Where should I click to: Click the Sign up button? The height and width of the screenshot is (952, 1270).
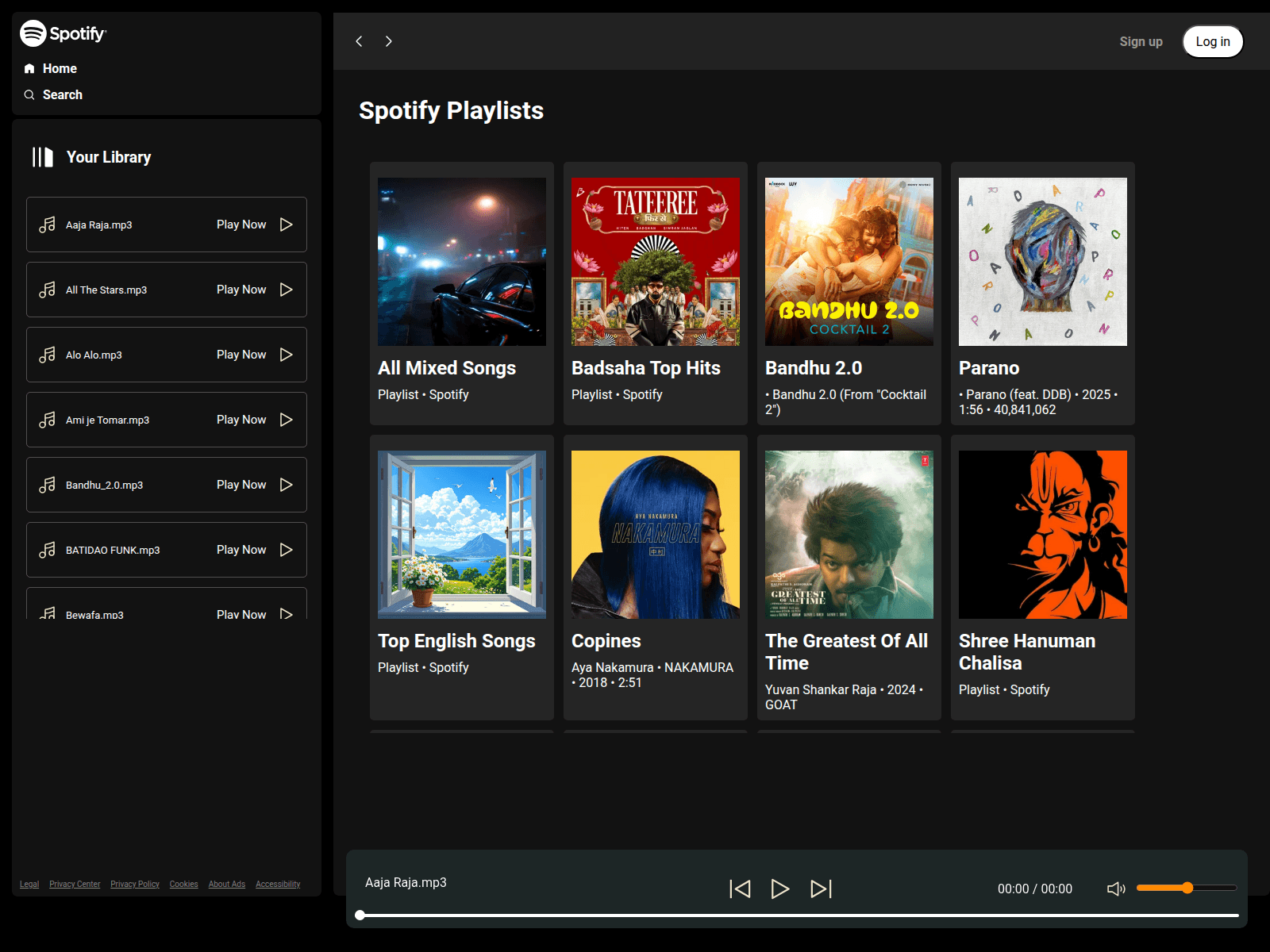(1141, 41)
